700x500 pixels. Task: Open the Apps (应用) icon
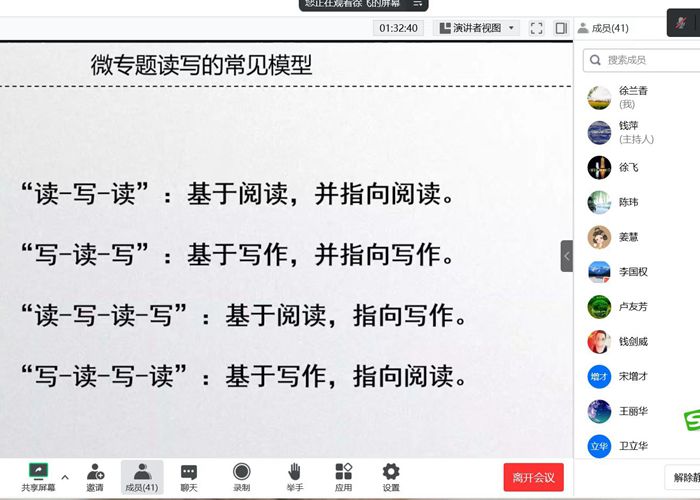(343, 471)
